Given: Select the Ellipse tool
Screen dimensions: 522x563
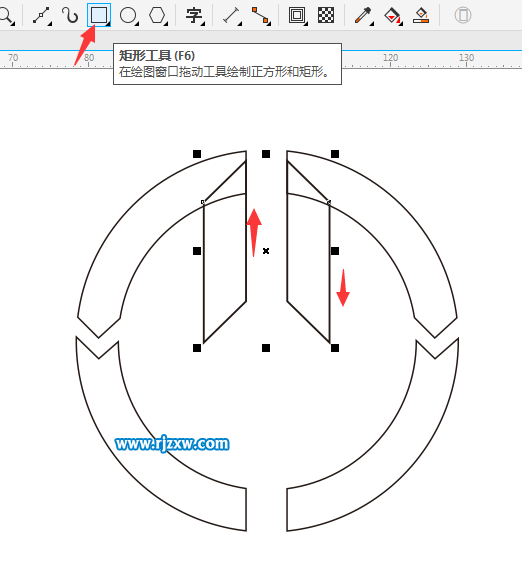Looking at the screenshot, I should (x=128, y=15).
